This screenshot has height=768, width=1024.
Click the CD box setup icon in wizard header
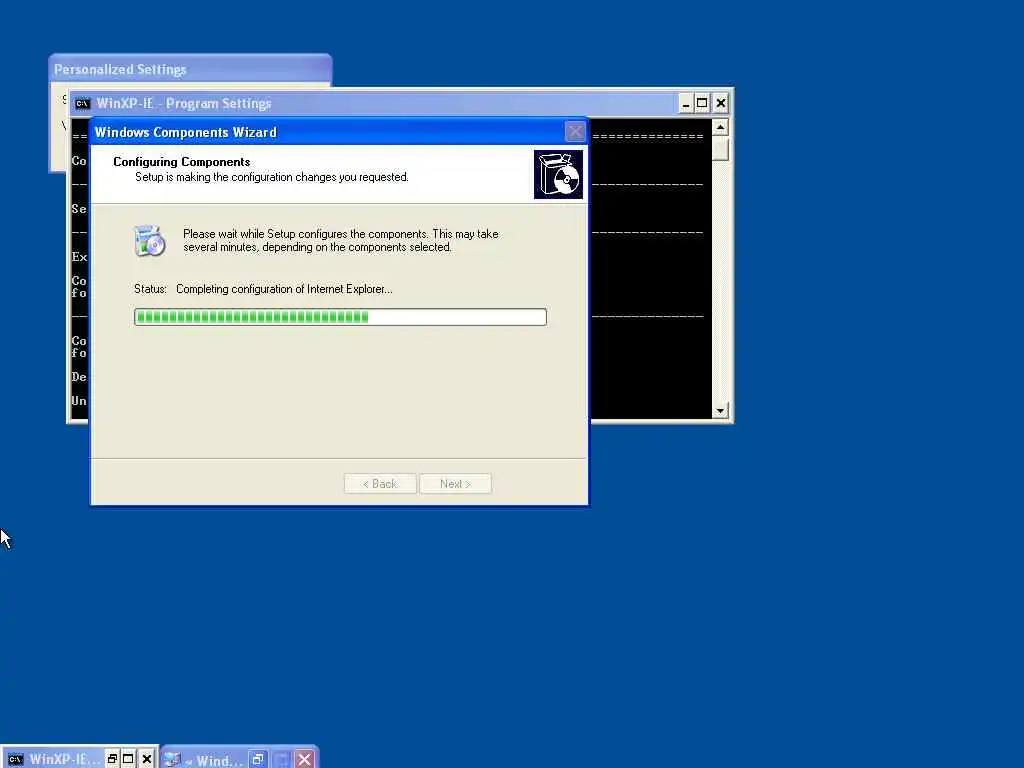point(558,174)
